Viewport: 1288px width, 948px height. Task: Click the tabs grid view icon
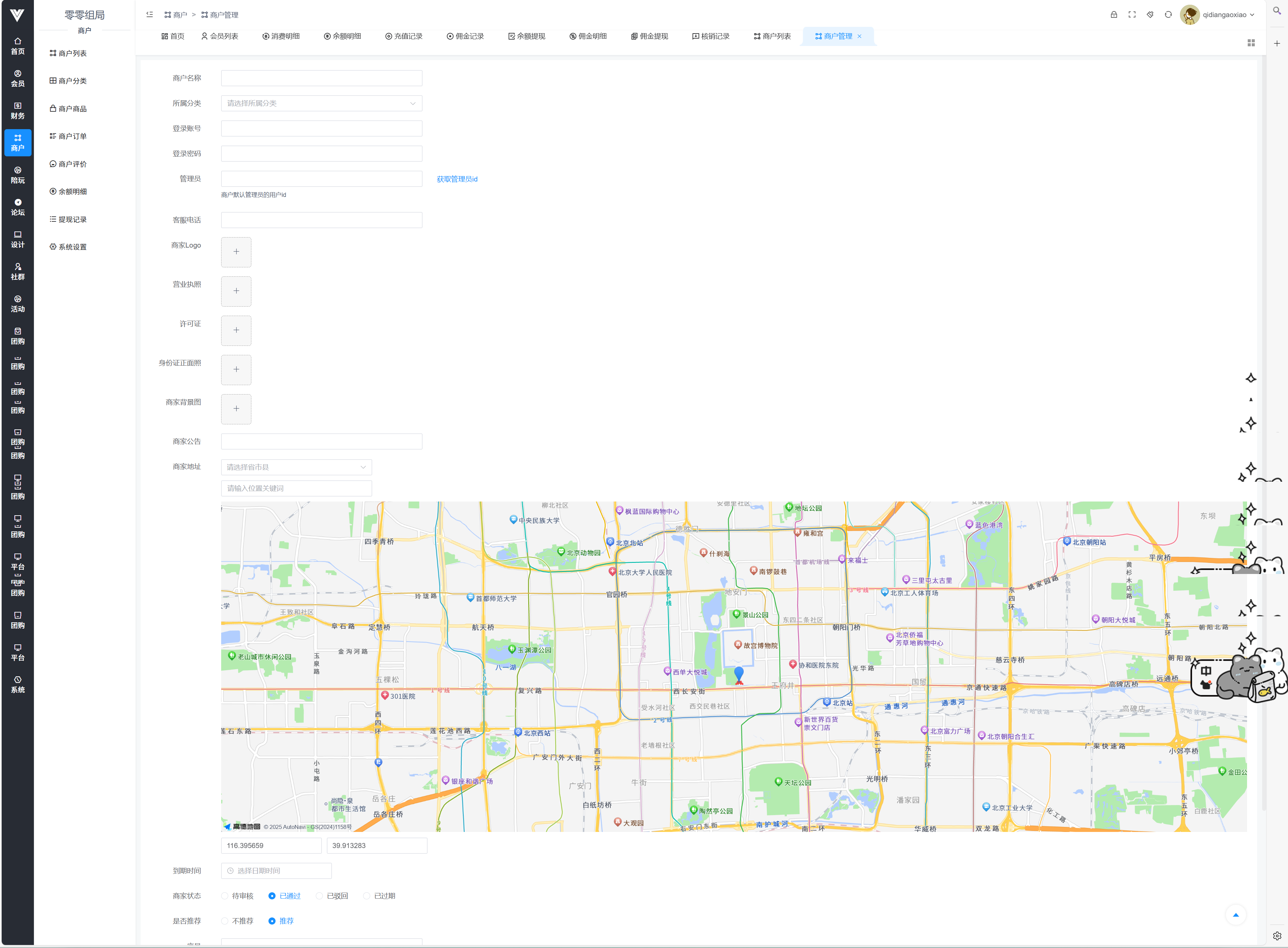1251,43
